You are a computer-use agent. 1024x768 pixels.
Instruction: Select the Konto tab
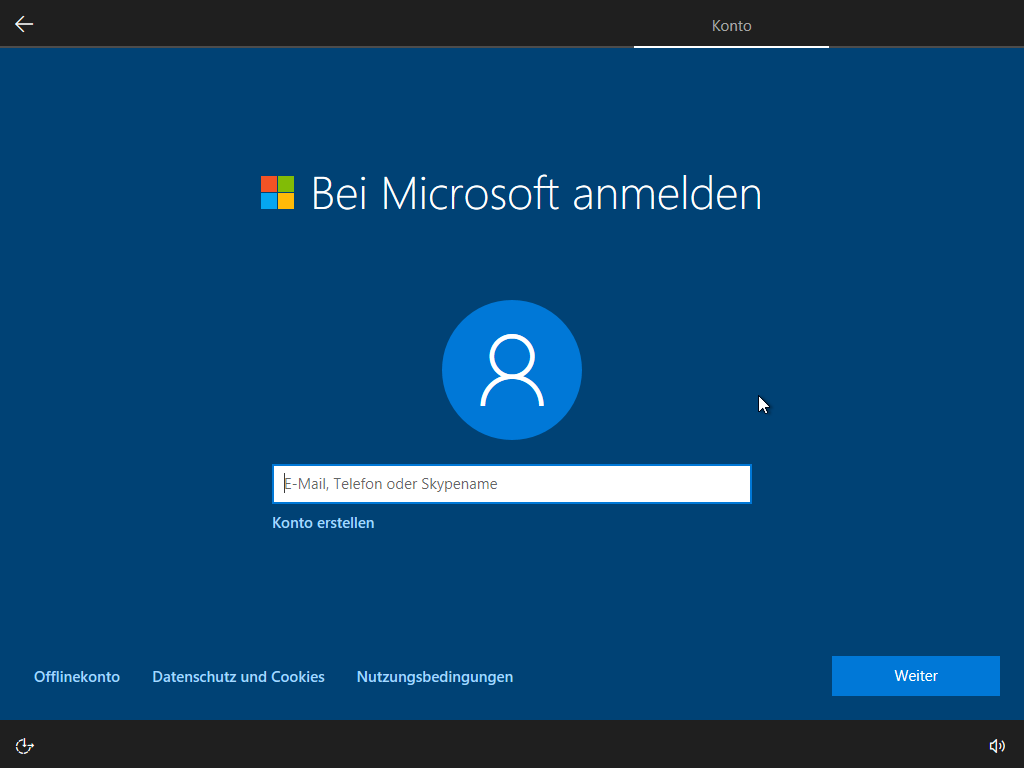click(731, 25)
